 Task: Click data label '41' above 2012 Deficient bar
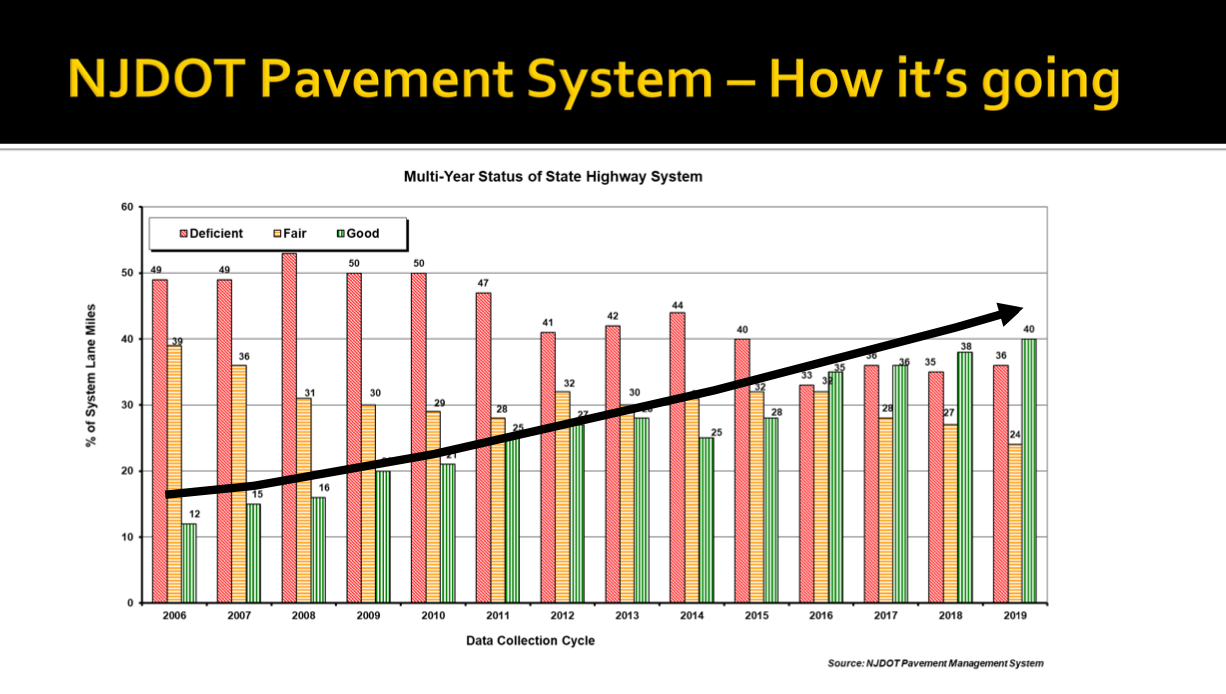pos(547,323)
